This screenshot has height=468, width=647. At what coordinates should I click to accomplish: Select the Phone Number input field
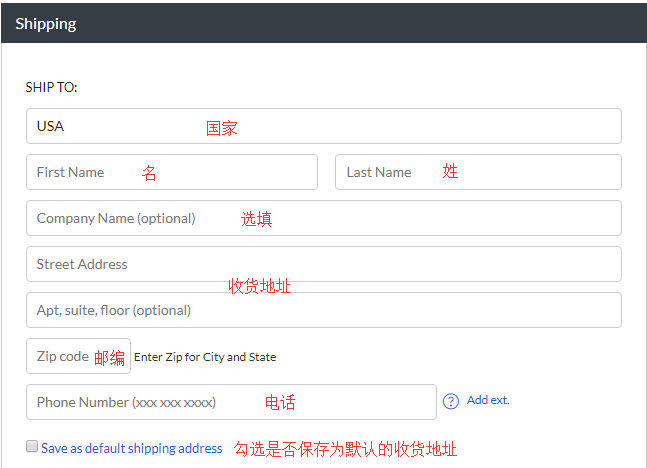[x=231, y=402]
